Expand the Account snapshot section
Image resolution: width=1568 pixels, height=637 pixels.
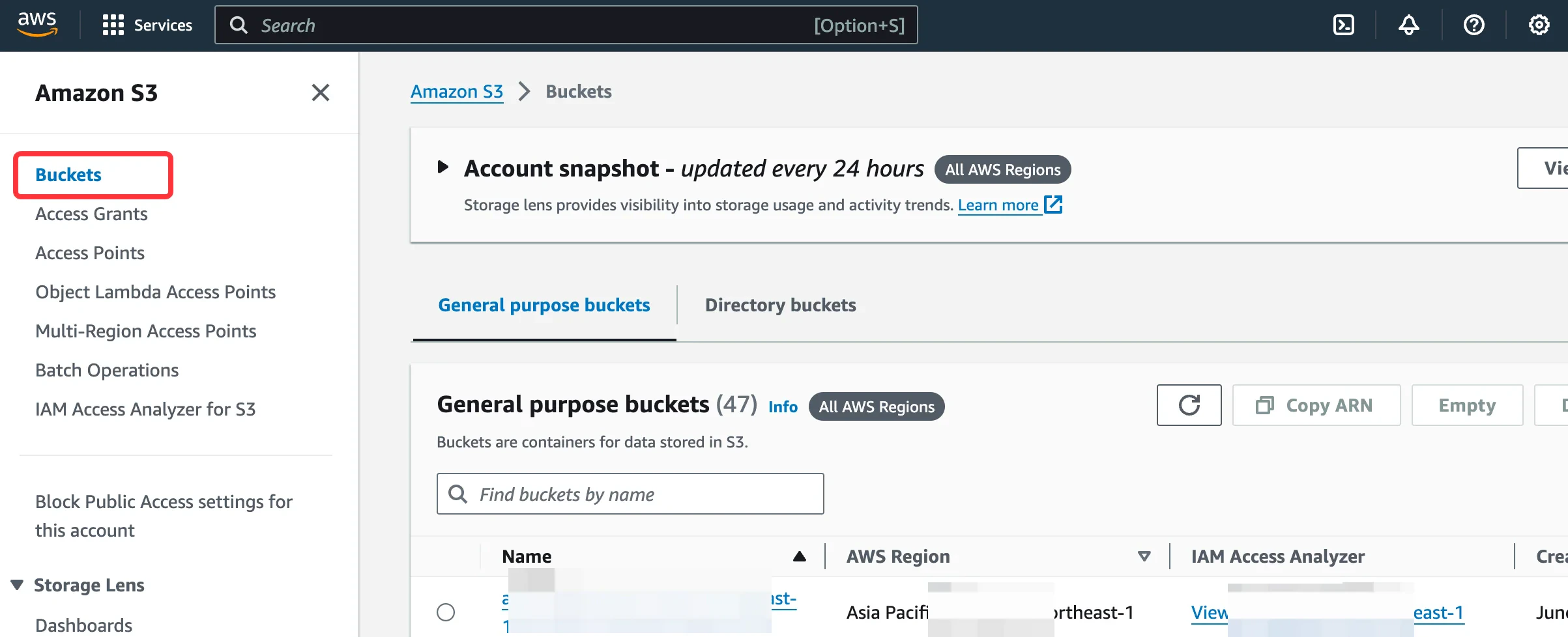click(443, 167)
